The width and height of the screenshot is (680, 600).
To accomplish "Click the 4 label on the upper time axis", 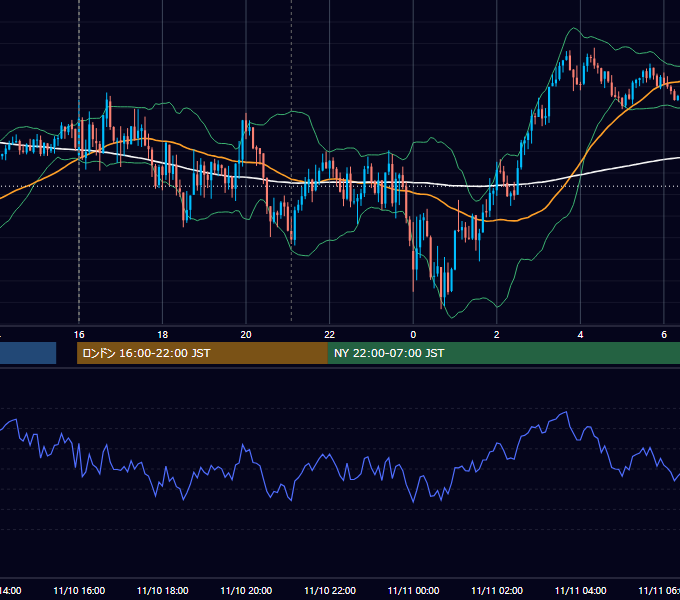I will pyautogui.click(x=580, y=335).
